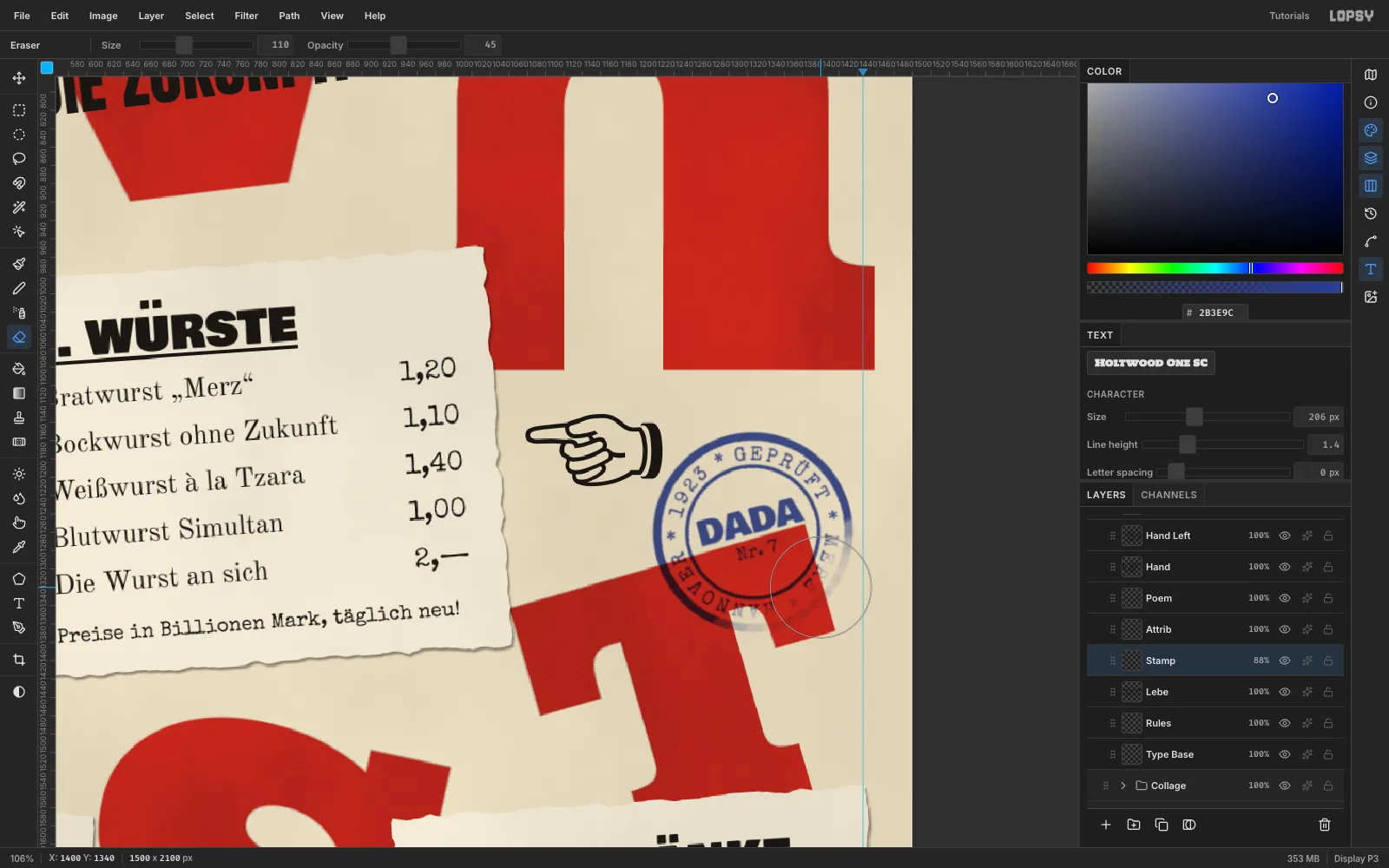
Task: Click the hex color input field
Action: [1215, 312]
